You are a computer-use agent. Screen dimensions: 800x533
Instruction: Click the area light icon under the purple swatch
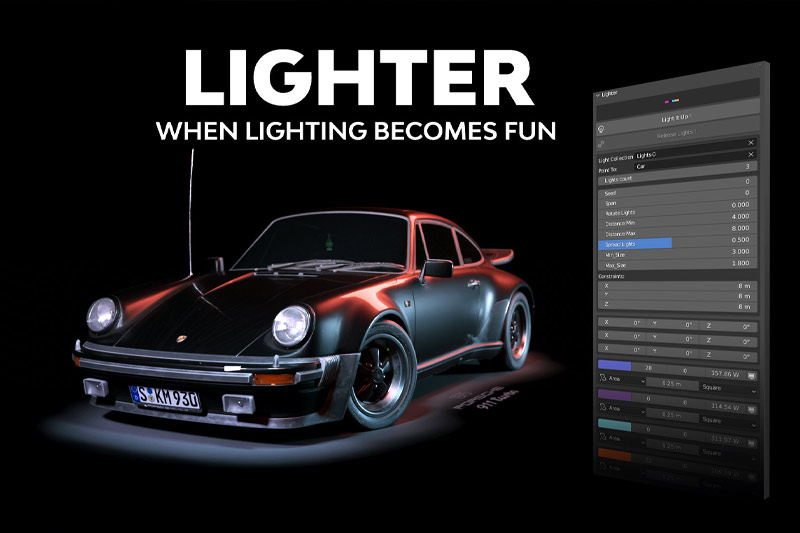tap(603, 408)
